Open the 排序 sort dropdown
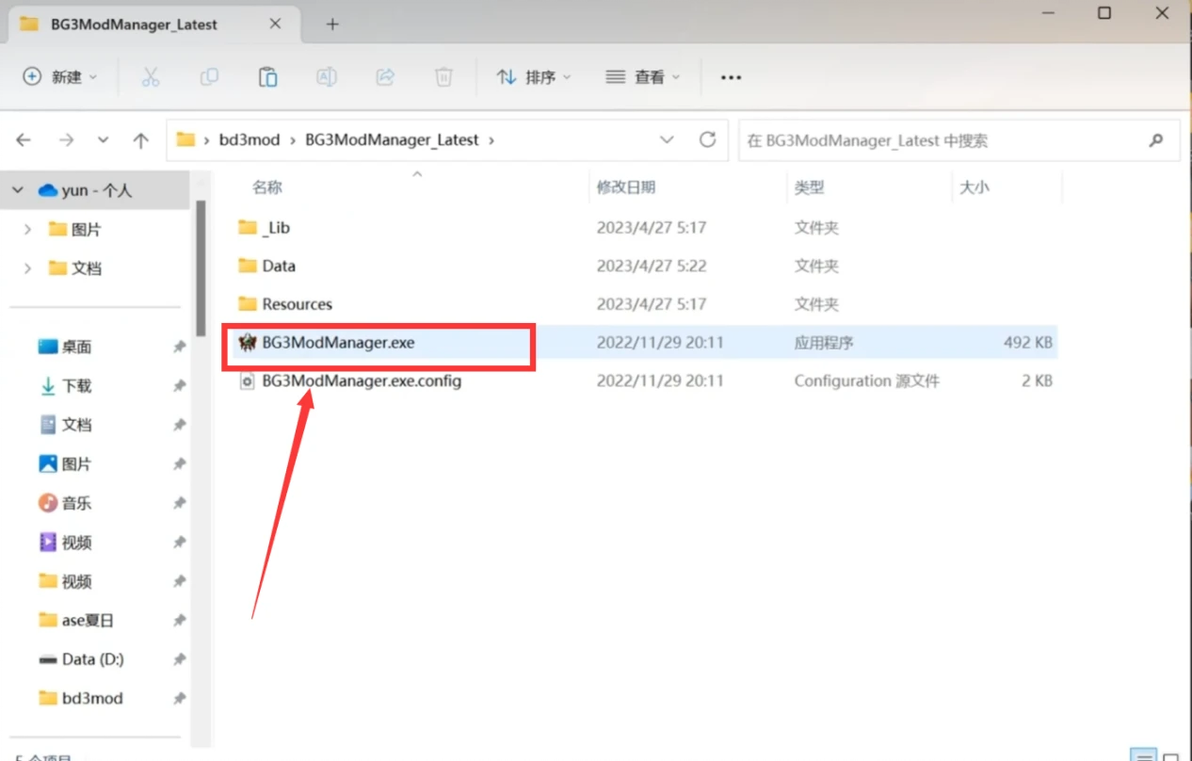Image resolution: width=1192 pixels, height=761 pixels. (534, 77)
